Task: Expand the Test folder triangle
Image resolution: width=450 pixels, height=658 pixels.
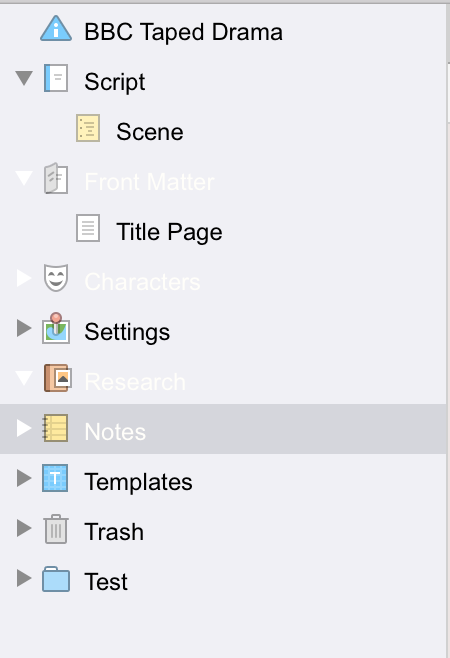Action: coord(24,578)
